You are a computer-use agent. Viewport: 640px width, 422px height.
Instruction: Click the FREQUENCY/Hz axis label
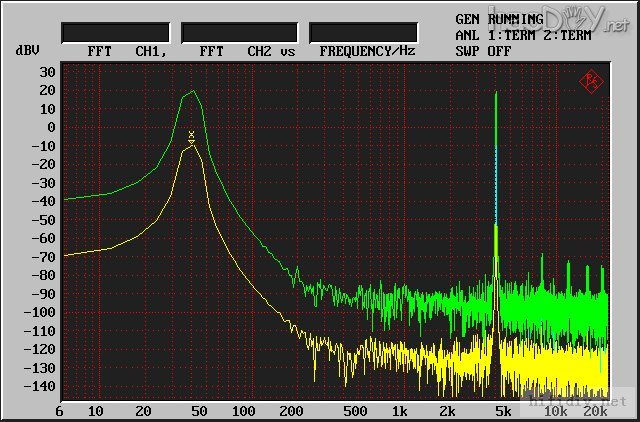pos(367,50)
